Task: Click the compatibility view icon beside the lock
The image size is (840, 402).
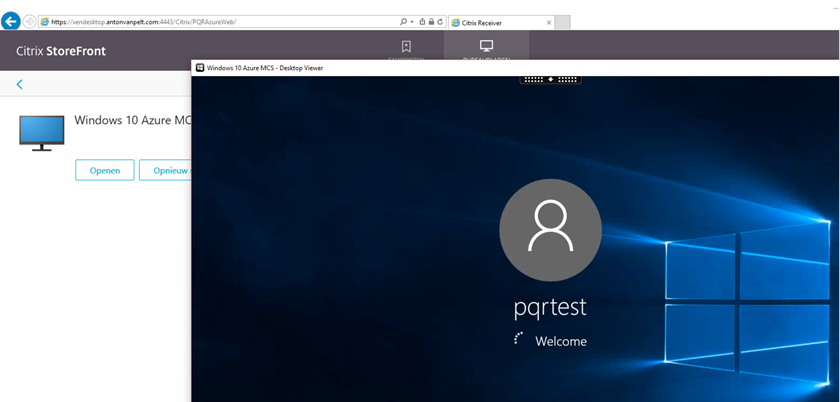Action: [x=423, y=22]
